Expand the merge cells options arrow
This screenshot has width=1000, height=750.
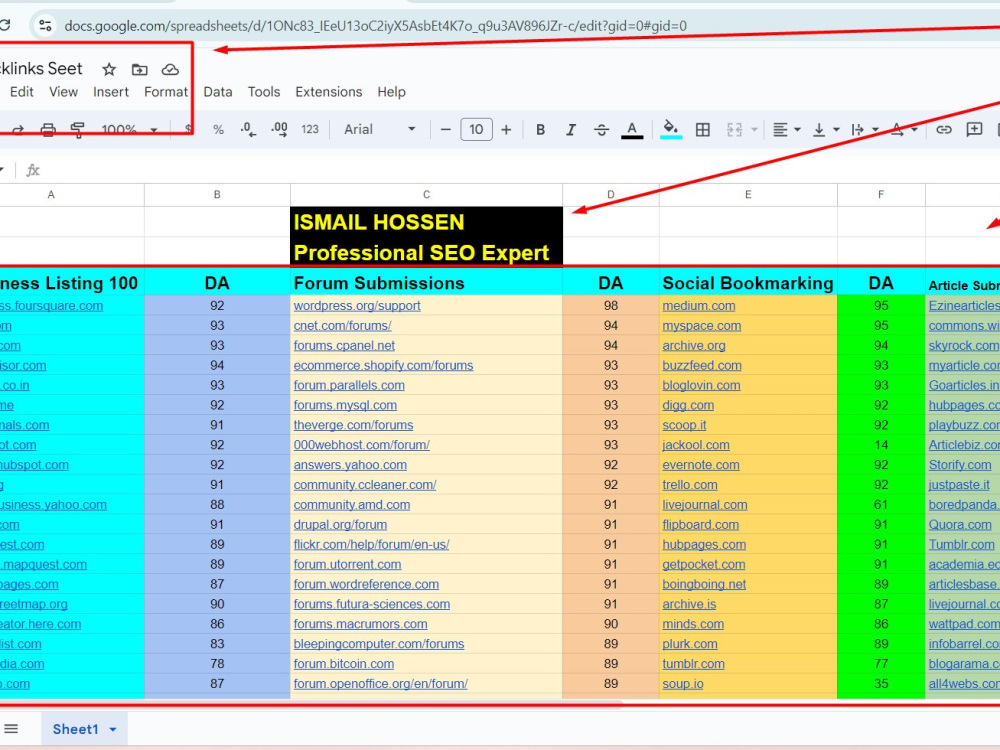pyautogui.click(x=754, y=130)
